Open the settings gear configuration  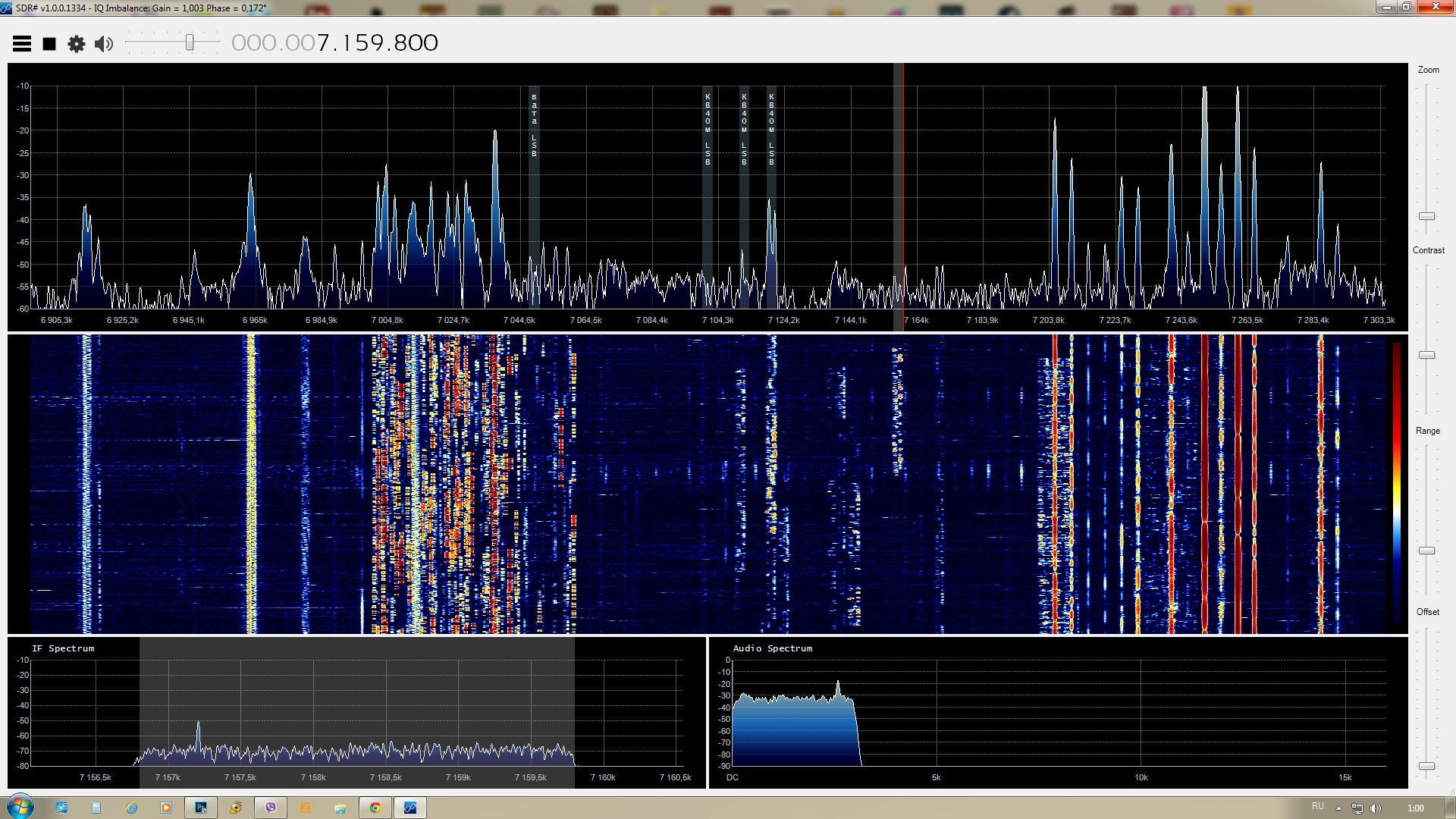(x=77, y=44)
